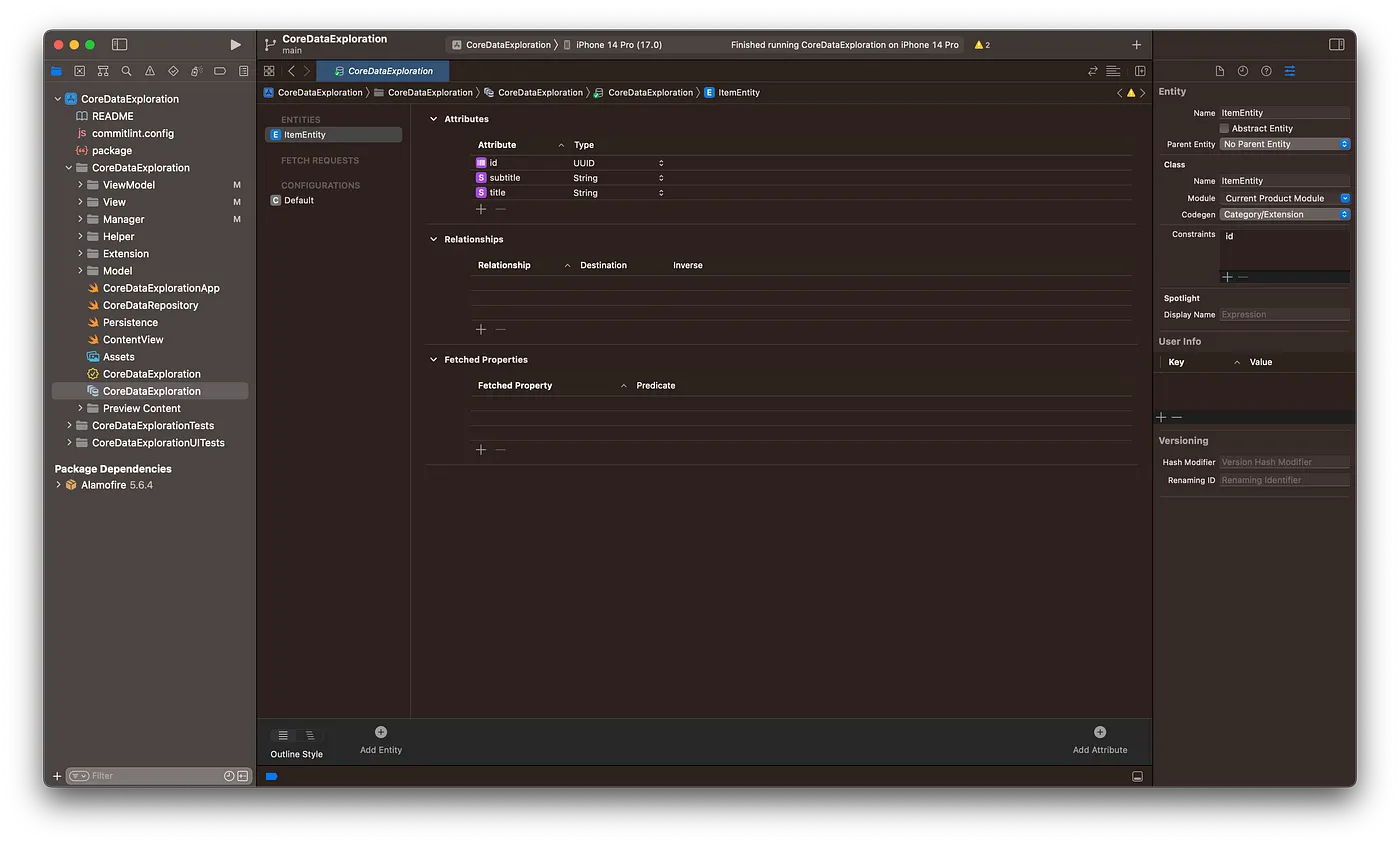Toggle recent files filter in navigator
The height and width of the screenshot is (845, 1400).
click(x=229, y=776)
